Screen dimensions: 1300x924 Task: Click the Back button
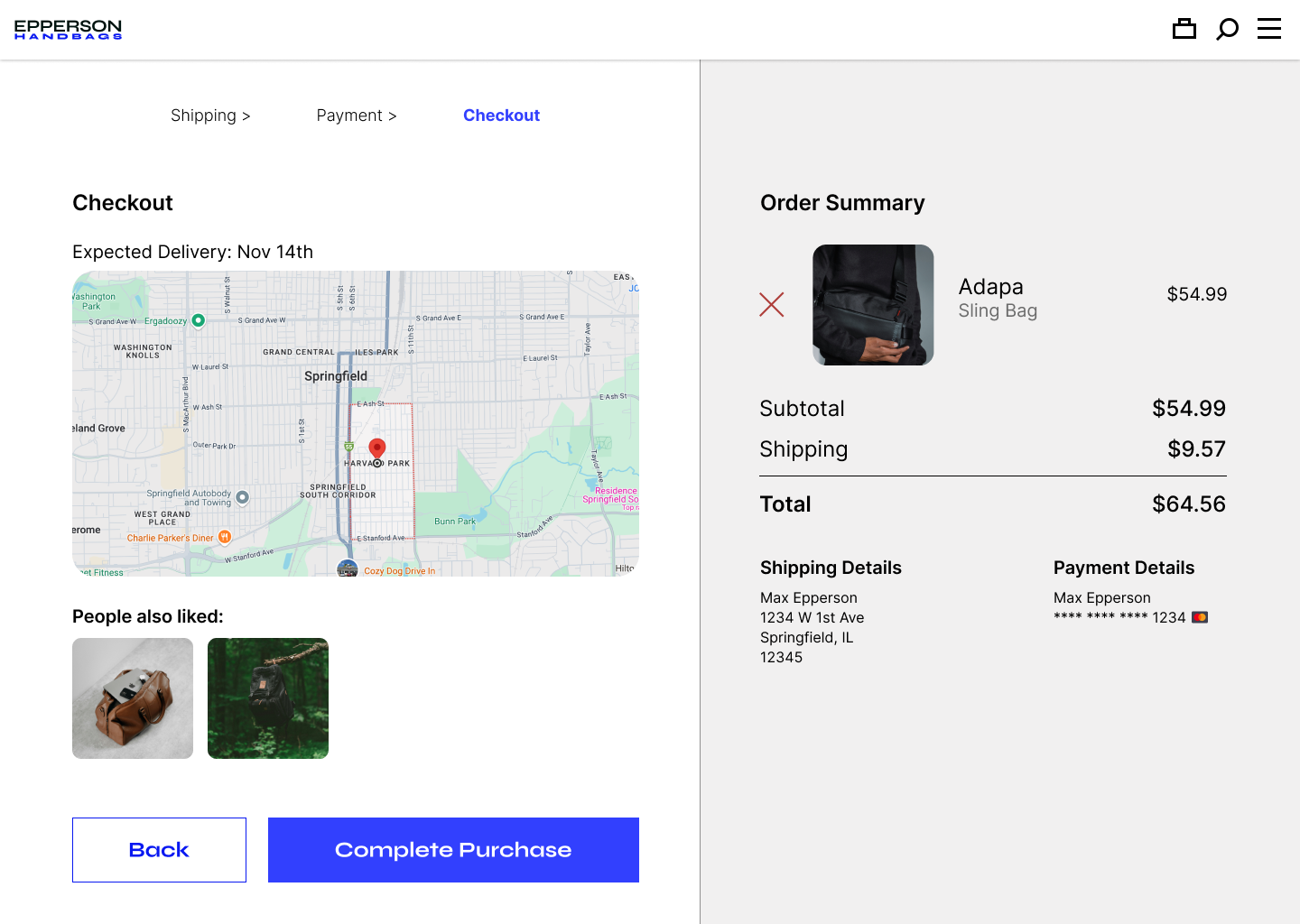(159, 850)
